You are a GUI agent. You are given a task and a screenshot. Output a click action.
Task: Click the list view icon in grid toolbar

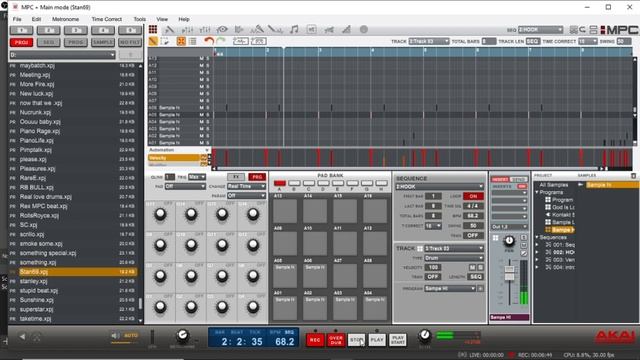(x=193, y=41)
